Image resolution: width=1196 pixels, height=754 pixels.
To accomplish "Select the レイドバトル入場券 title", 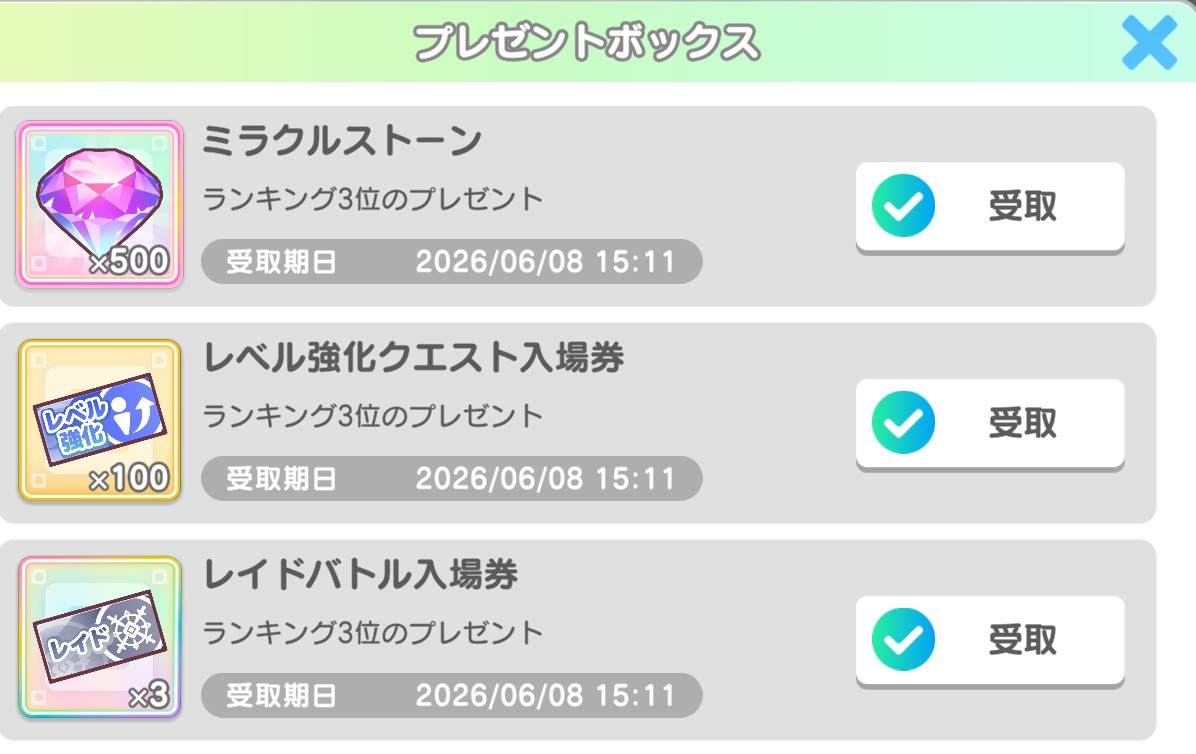I will coord(360,575).
